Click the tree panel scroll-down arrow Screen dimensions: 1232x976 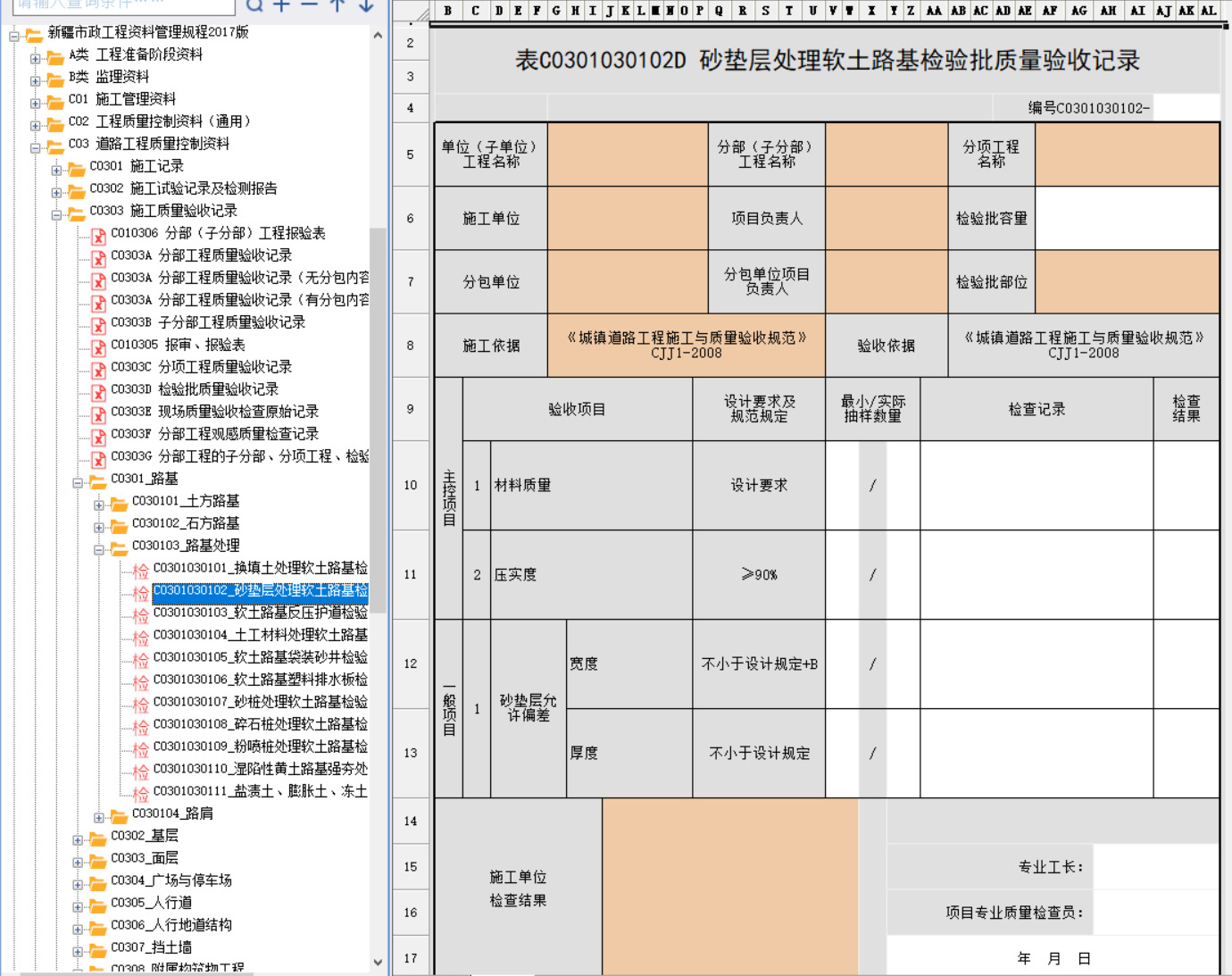point(378,962)
